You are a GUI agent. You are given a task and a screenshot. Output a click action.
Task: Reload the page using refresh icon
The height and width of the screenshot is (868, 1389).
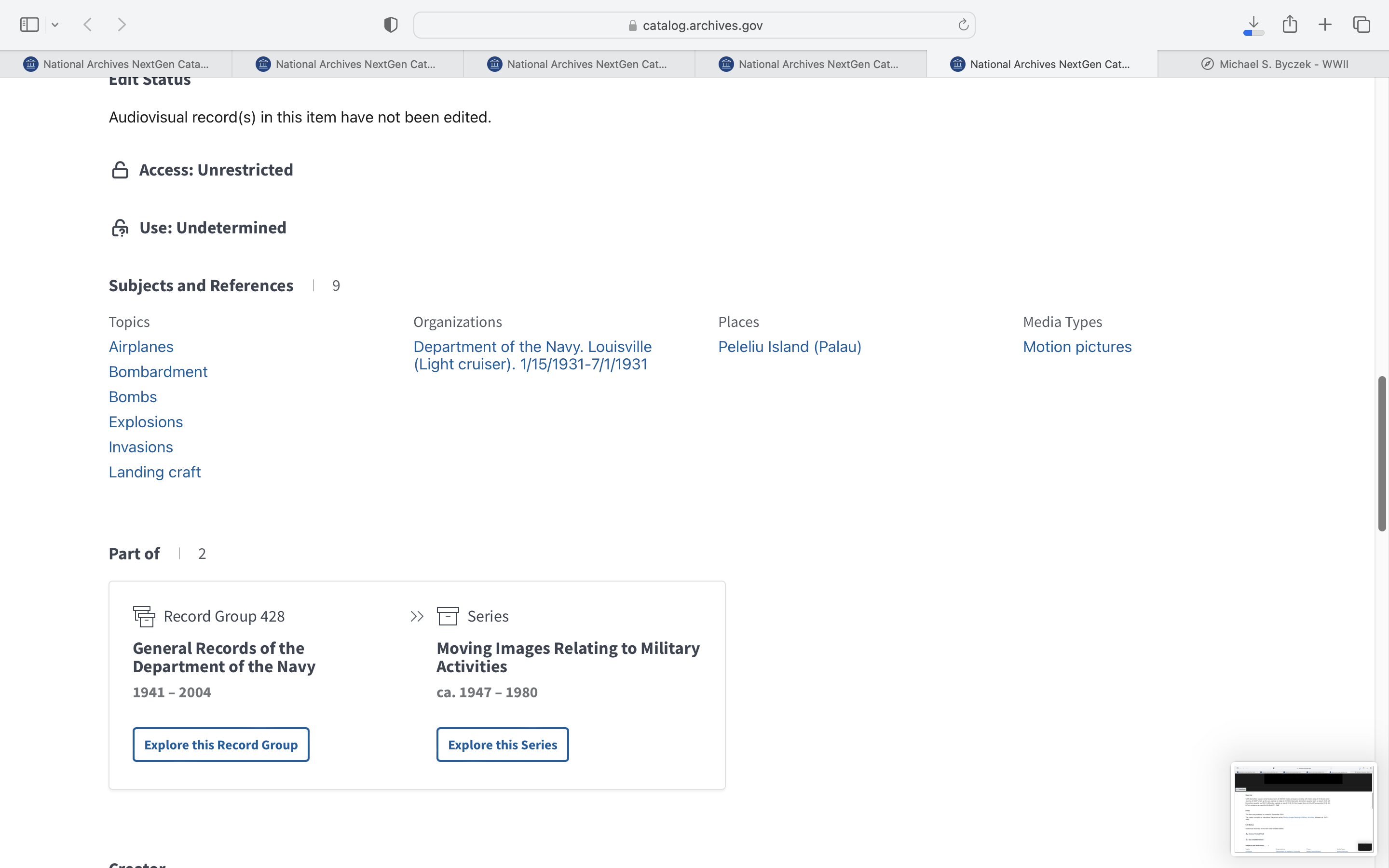coord(963,25)
